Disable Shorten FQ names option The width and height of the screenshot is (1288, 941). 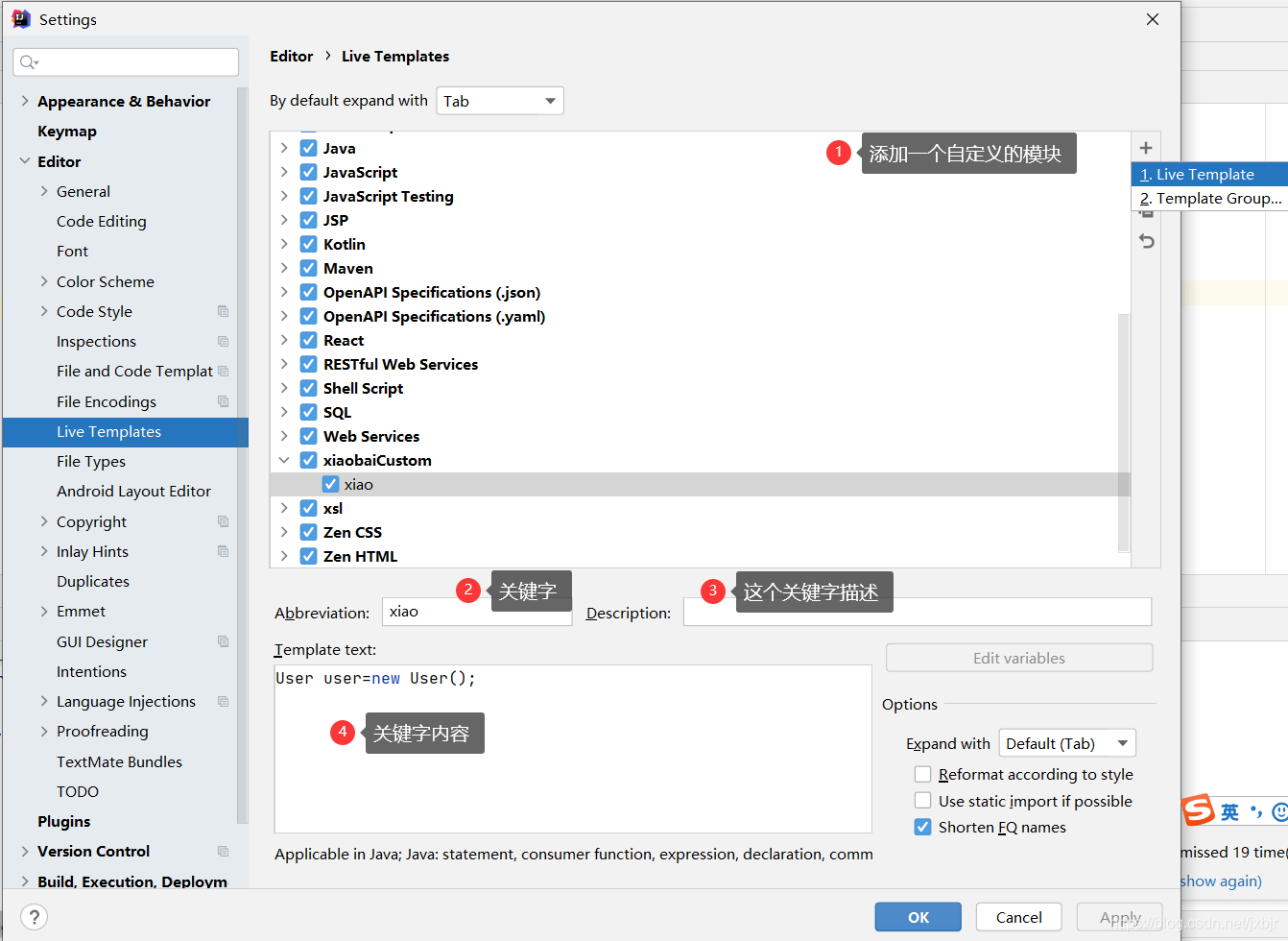(x=922, y=827)
